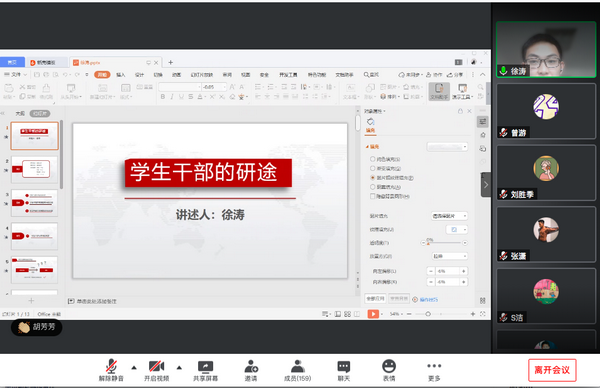
Task: Open the 插入 ribbon tab
Action: pyautogui.click(x=121, y=75)
